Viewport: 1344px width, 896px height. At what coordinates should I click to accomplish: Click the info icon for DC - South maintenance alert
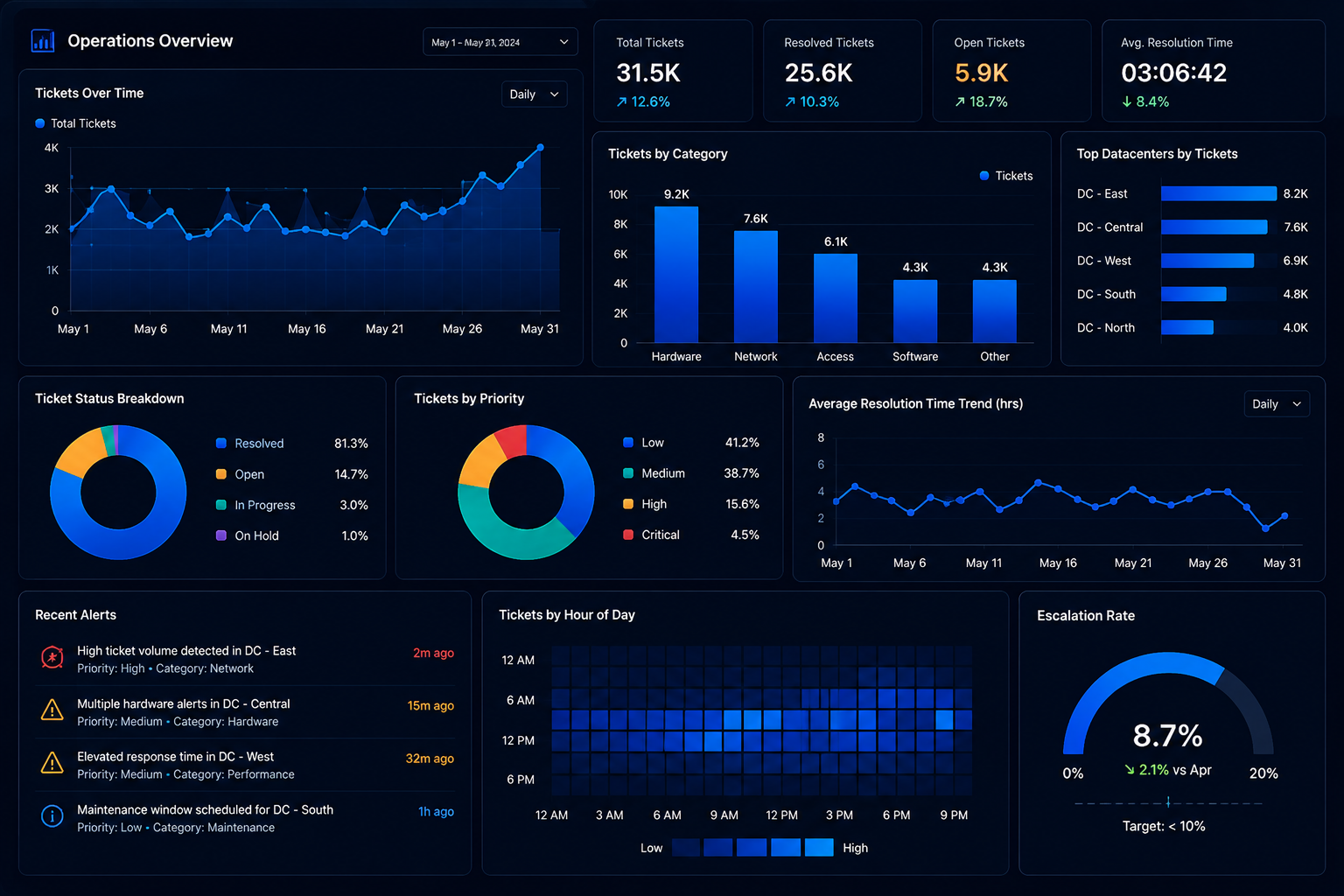point(52,816)
